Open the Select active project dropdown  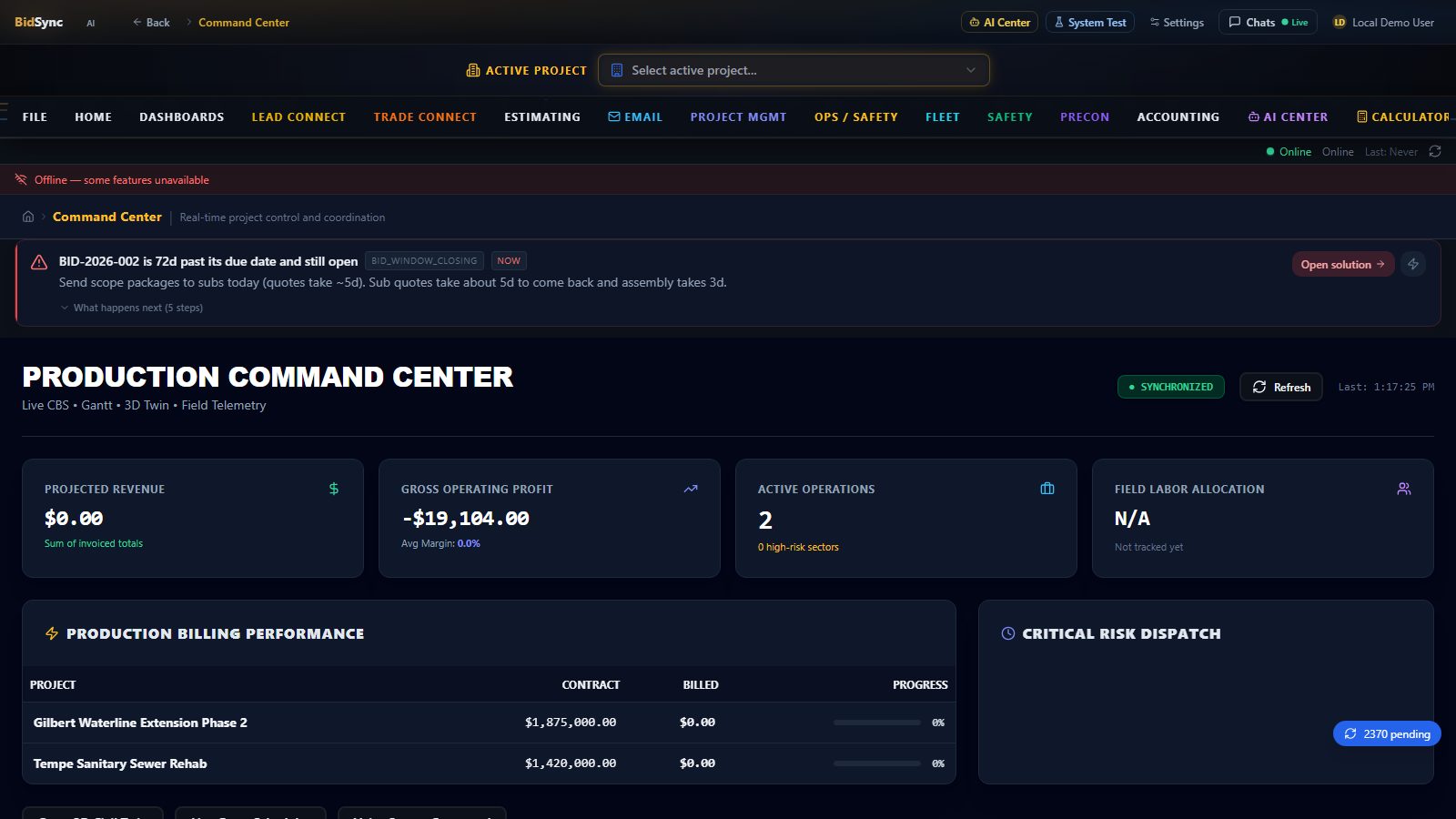point(794,70)
